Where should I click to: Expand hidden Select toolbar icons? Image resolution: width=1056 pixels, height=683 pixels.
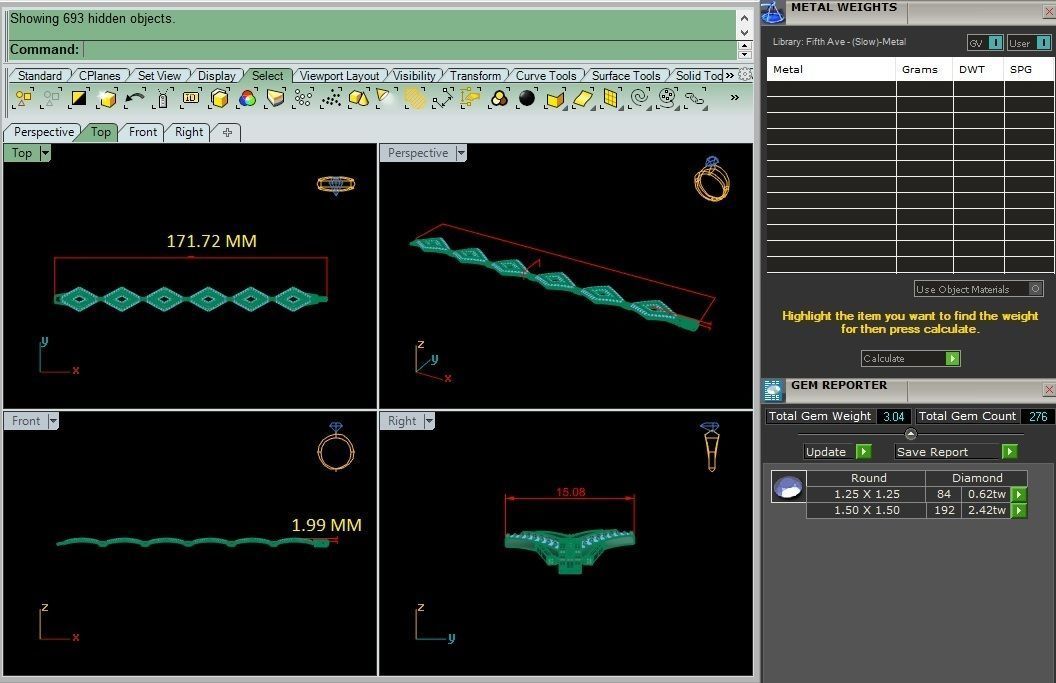pos(735,98)
